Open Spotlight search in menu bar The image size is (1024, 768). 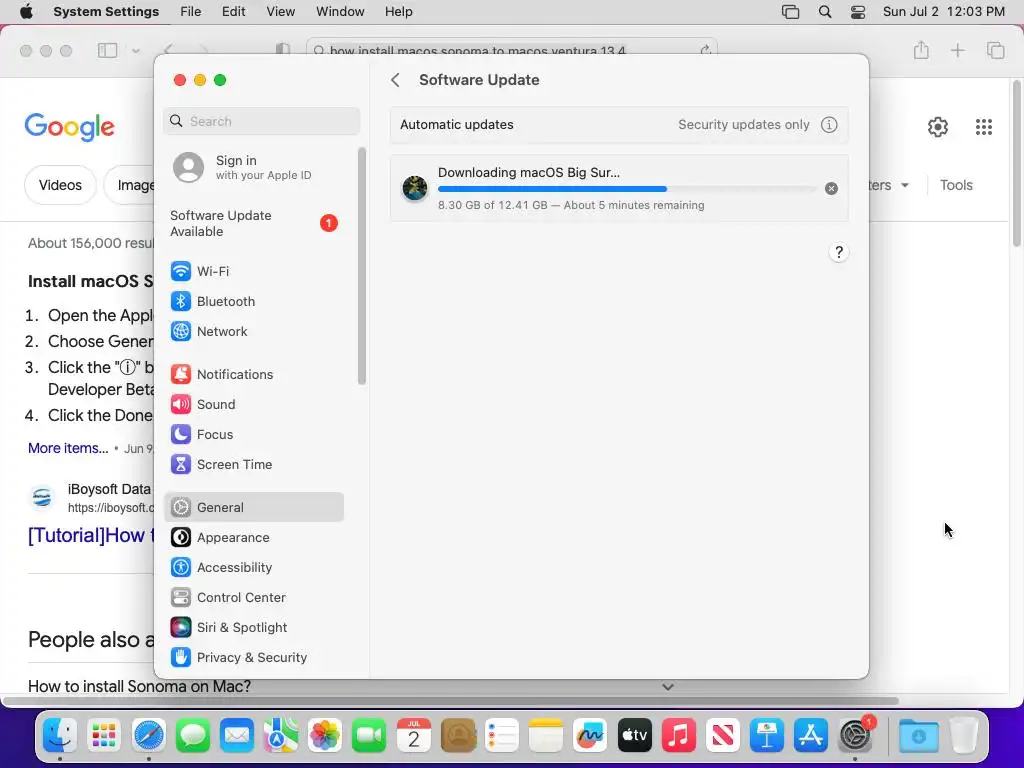coord(825,12)
